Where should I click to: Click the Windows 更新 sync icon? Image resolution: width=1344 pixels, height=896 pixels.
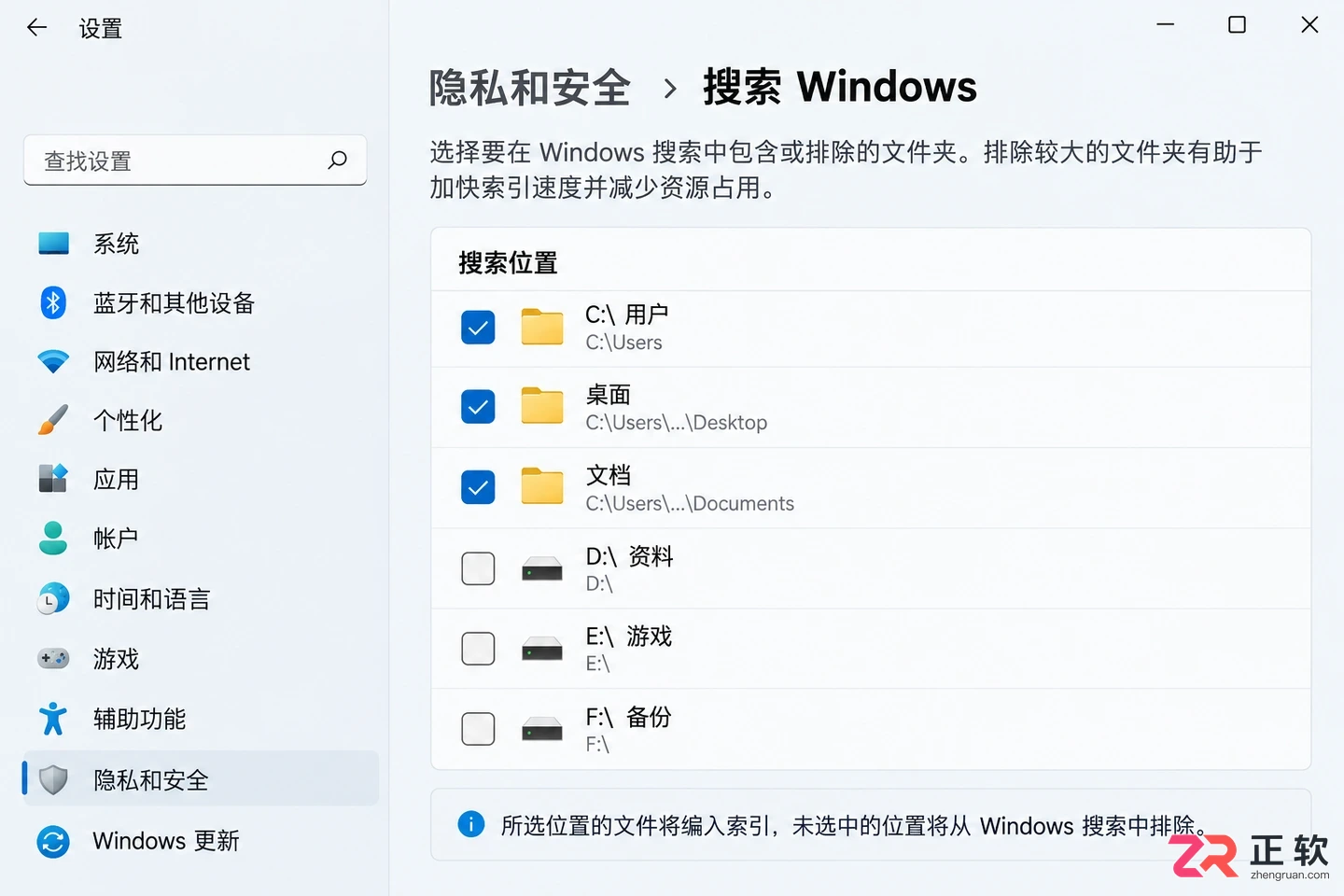click(53, 841)
